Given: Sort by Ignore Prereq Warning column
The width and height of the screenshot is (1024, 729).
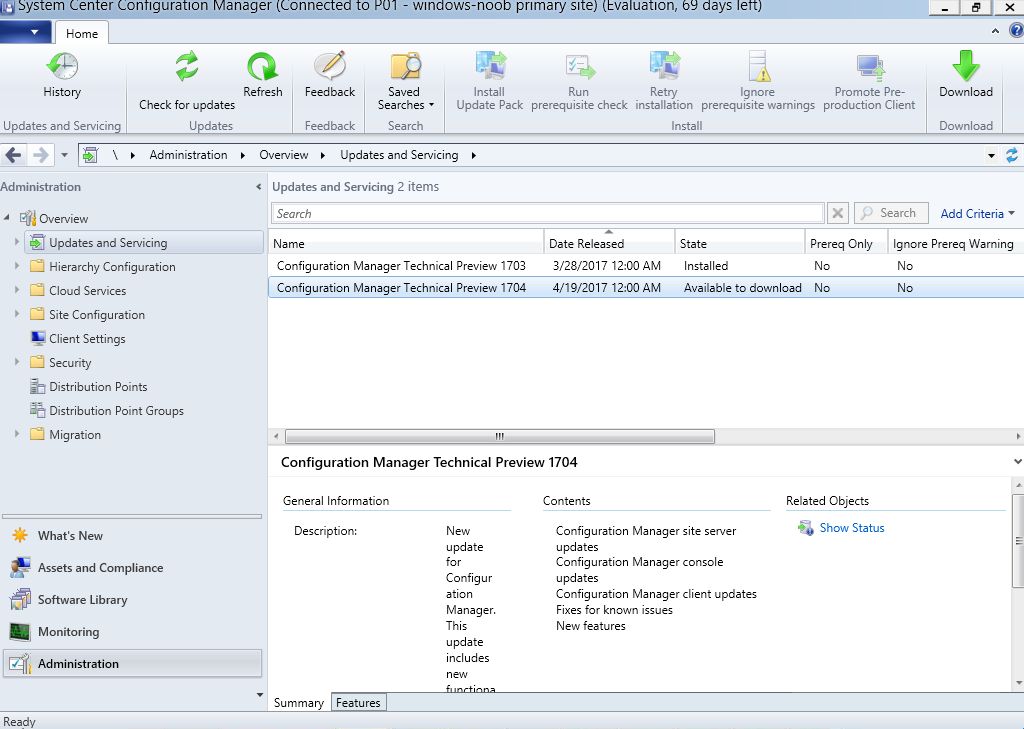Looking at the screenshot, I should [x=955, y=244].
